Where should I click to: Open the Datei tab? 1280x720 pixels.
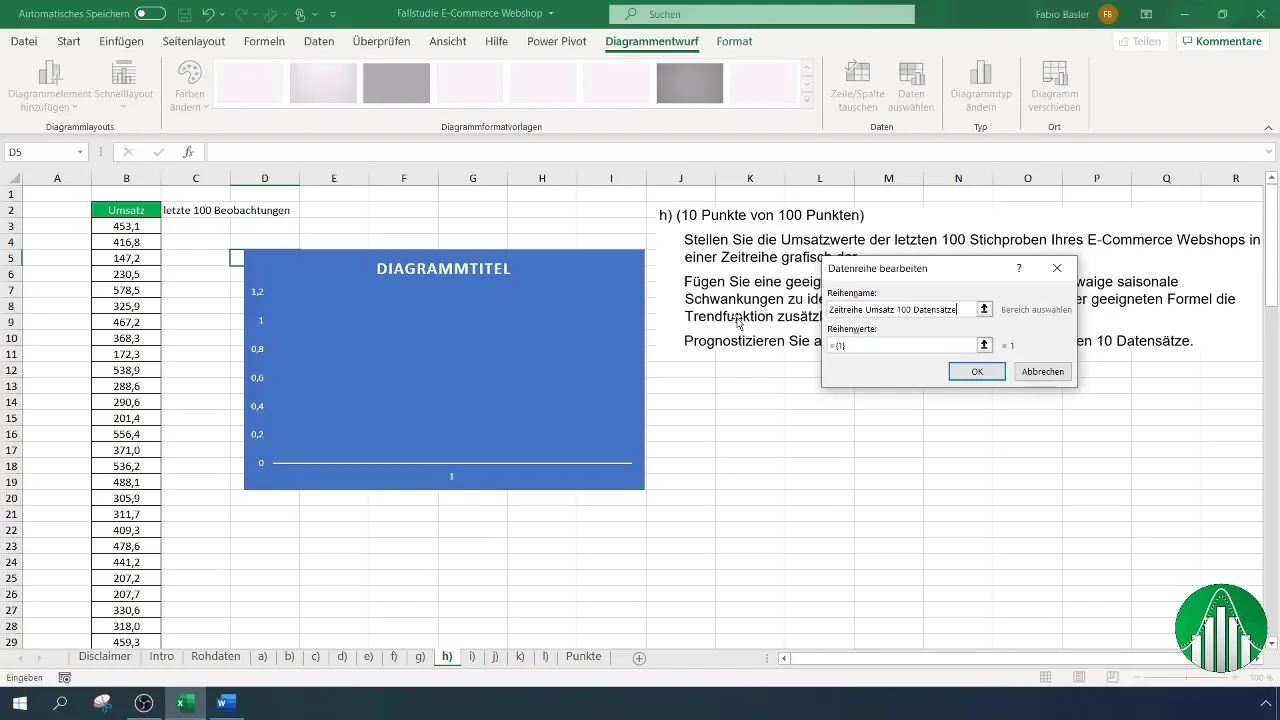[x=24, y=41]
